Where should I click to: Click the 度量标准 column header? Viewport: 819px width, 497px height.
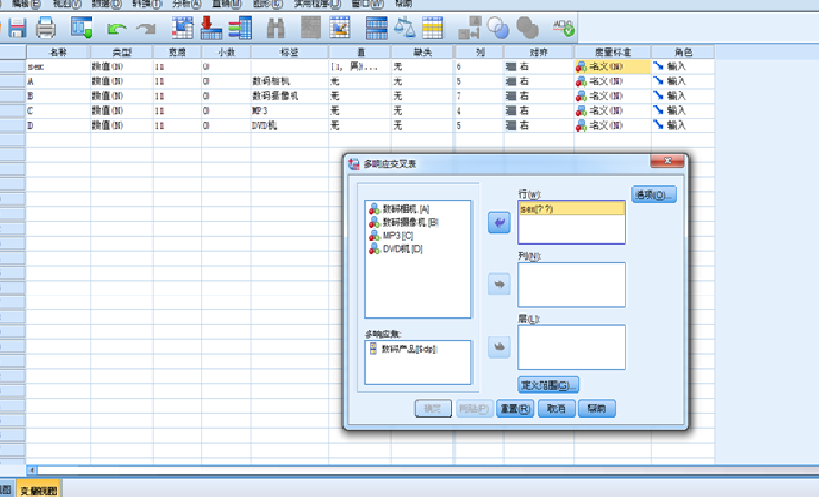613,52
